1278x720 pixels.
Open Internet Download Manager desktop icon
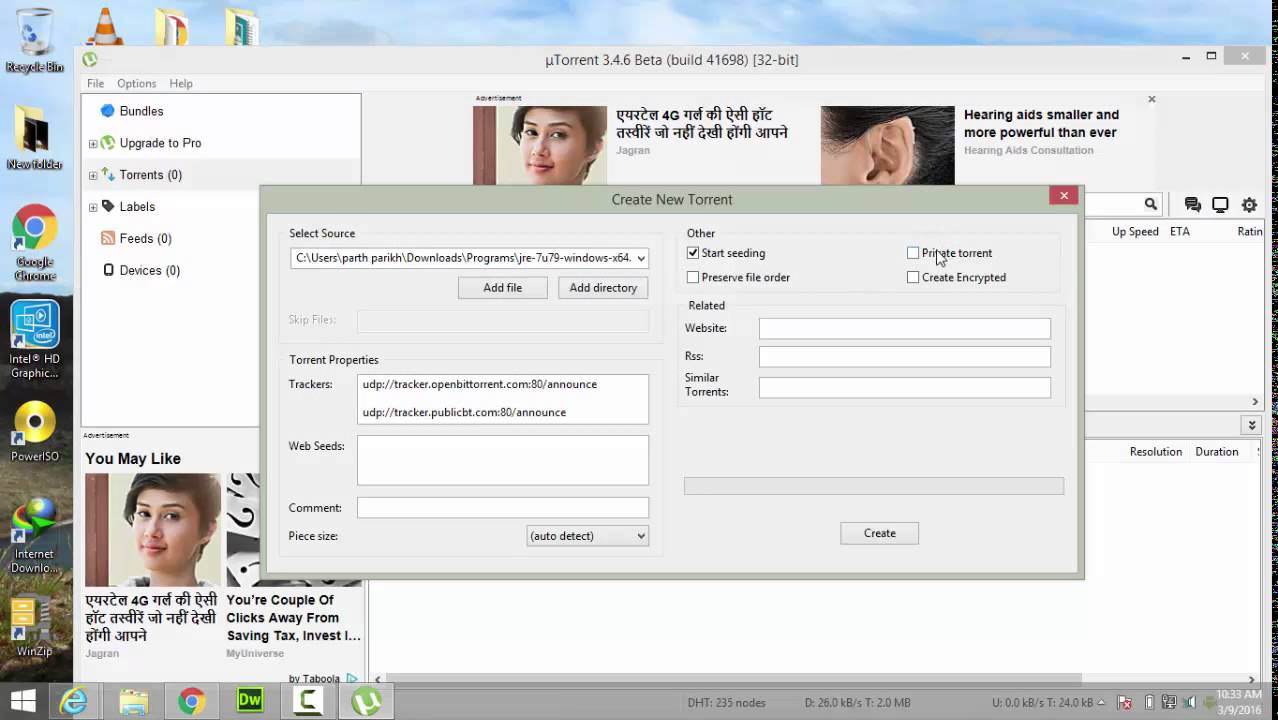(34, 535)
